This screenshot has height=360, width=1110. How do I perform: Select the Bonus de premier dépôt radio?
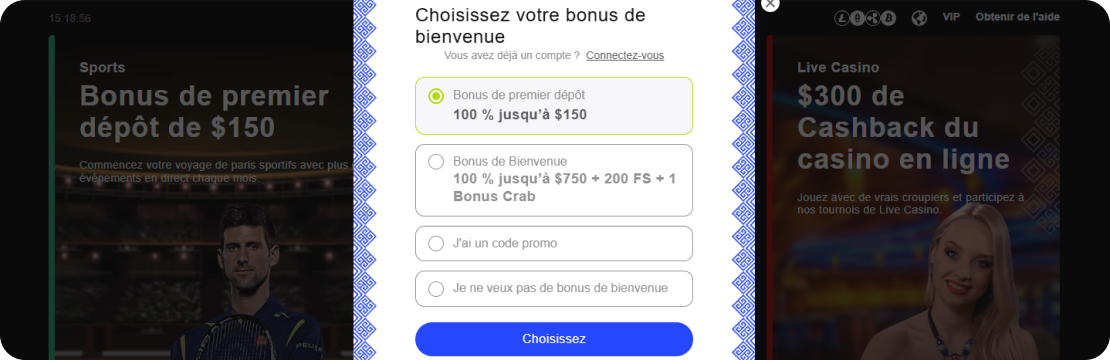tap(436, 96)
